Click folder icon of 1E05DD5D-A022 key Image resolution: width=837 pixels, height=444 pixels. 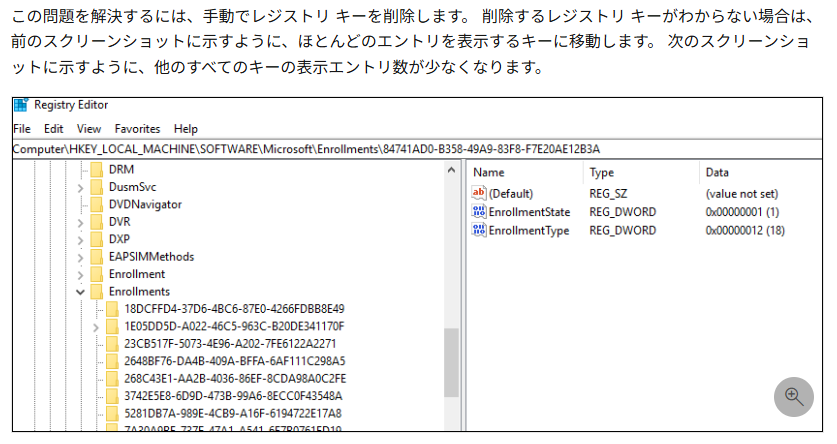[112, 327]
